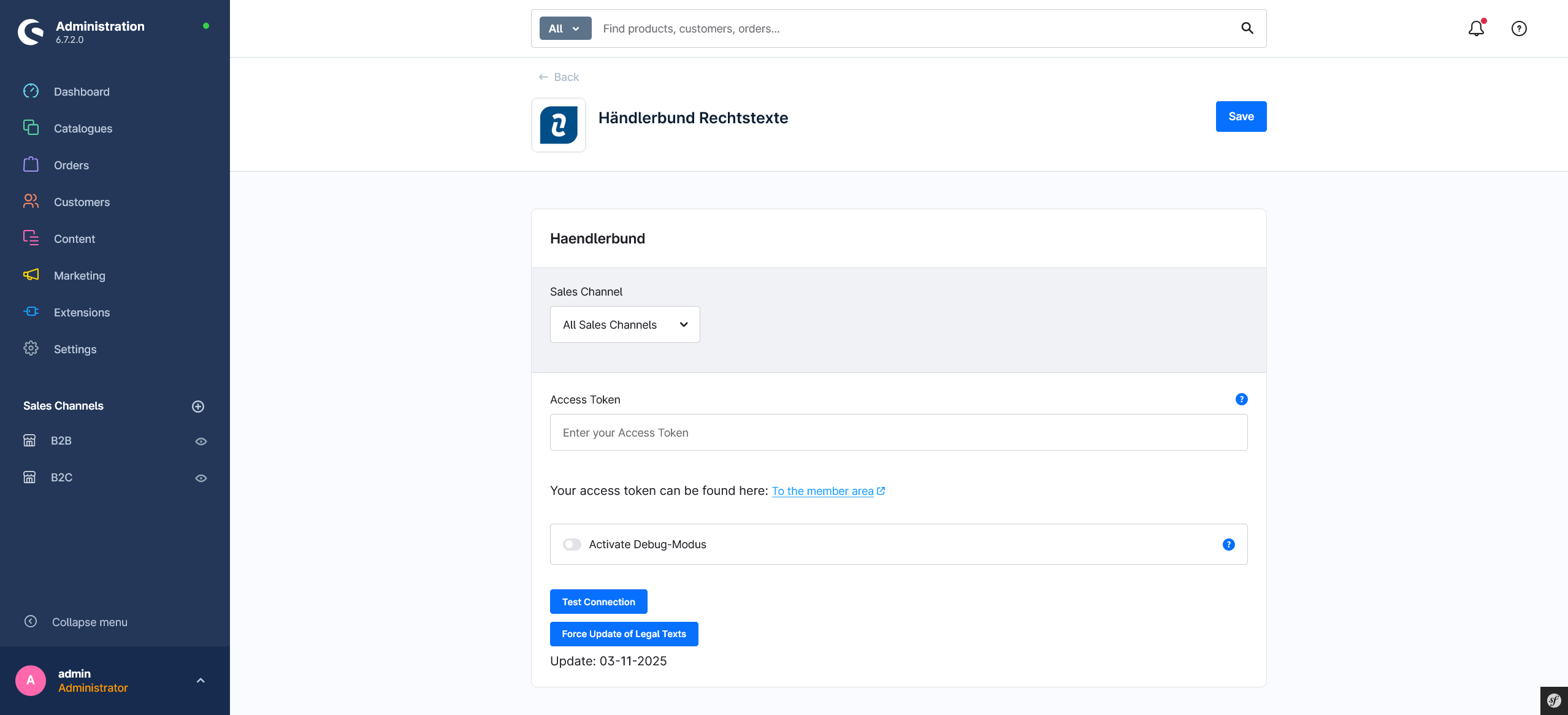
Task: Click the Test Connection button
Action: pos(598,602)
